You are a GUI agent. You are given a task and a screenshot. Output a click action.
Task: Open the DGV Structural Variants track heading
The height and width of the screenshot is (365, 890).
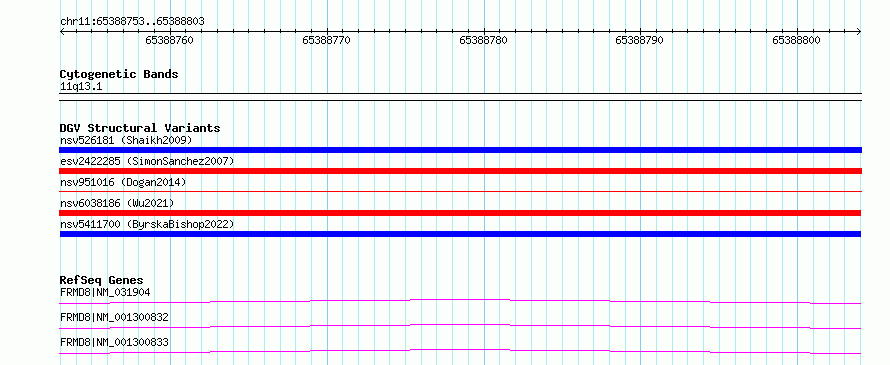click(140, 128)
